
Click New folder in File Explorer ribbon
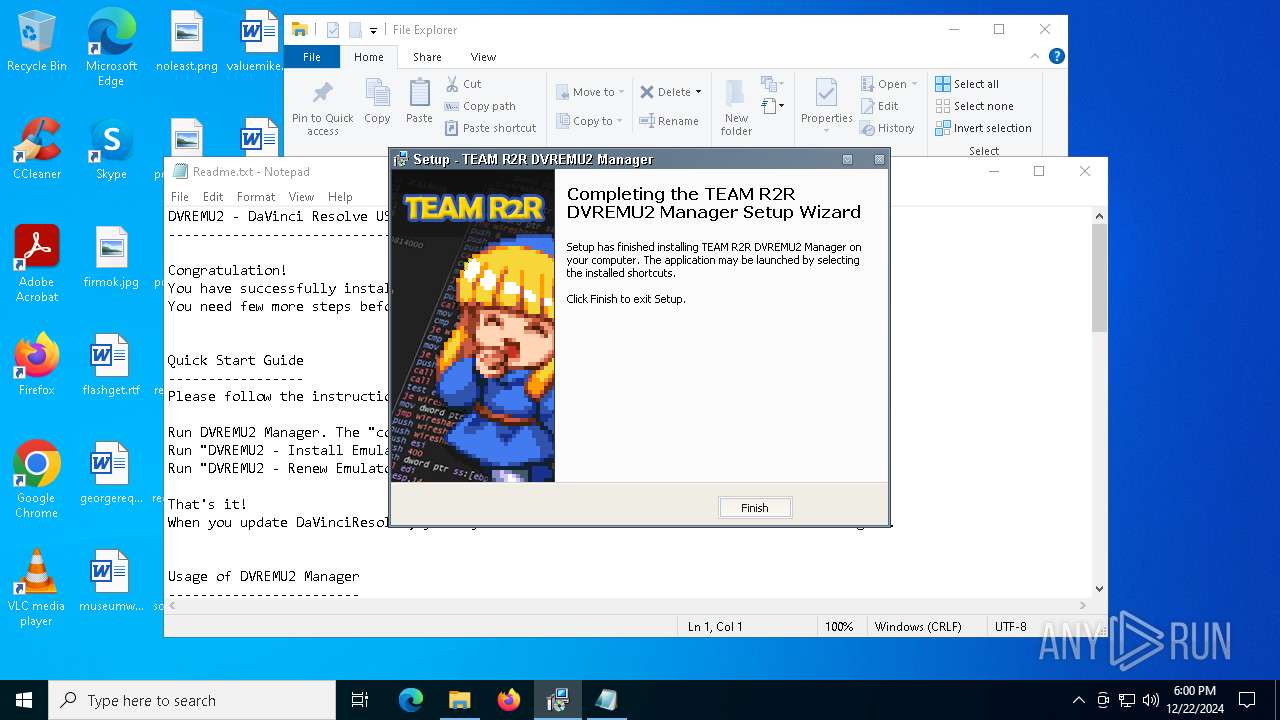(x=736, y=108)
